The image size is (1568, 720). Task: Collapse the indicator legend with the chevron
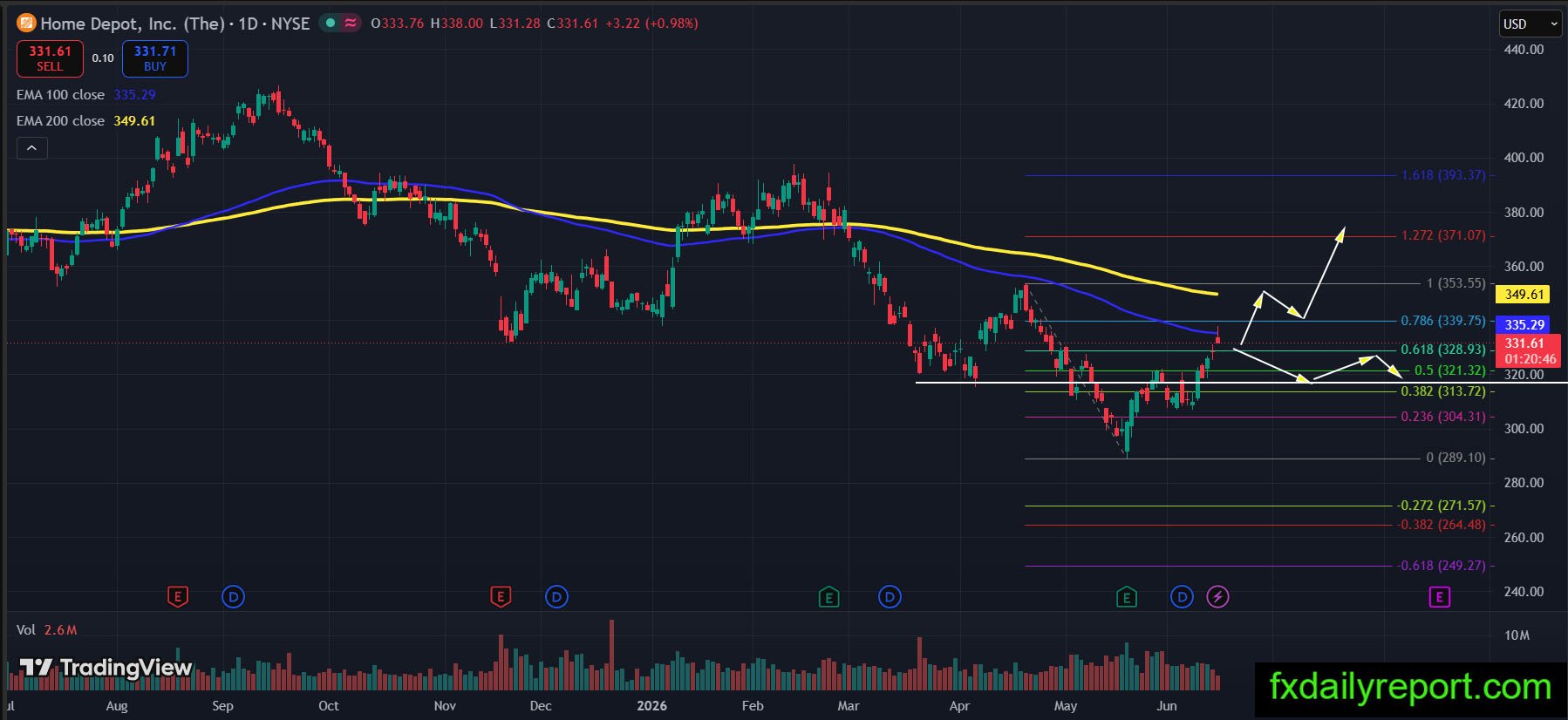pos(31,148)
